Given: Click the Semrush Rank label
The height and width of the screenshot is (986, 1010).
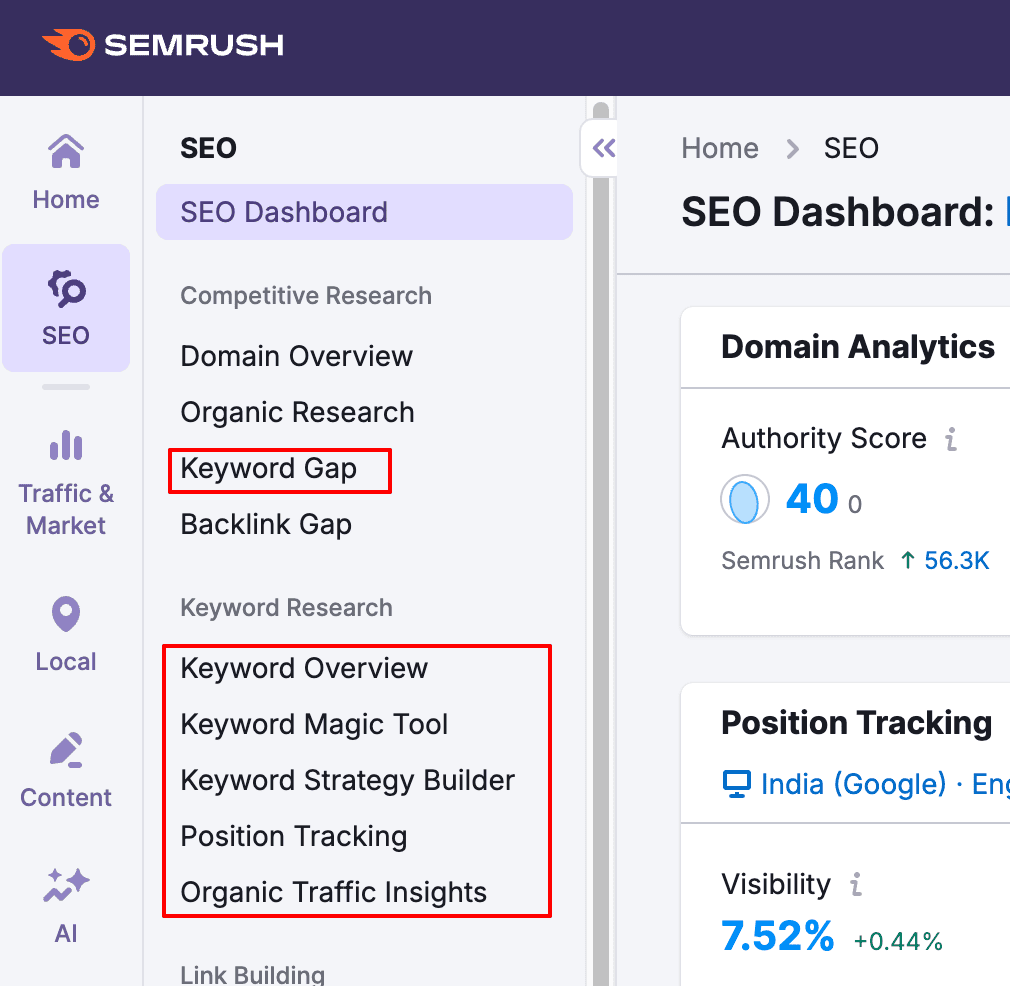Looking at the screenshot, I should 802,560.
